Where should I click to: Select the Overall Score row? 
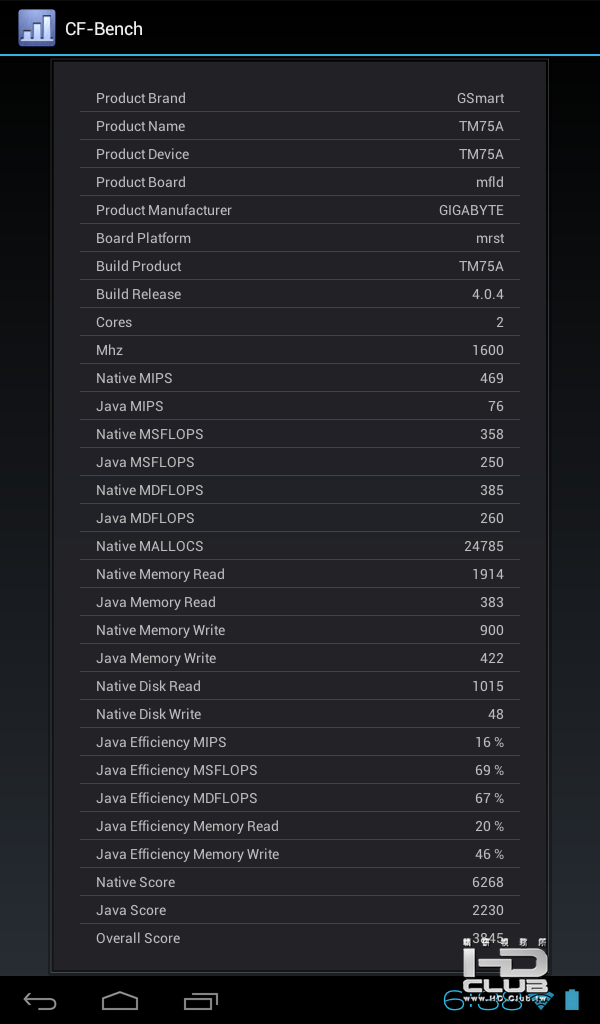[x=300, y=938]
